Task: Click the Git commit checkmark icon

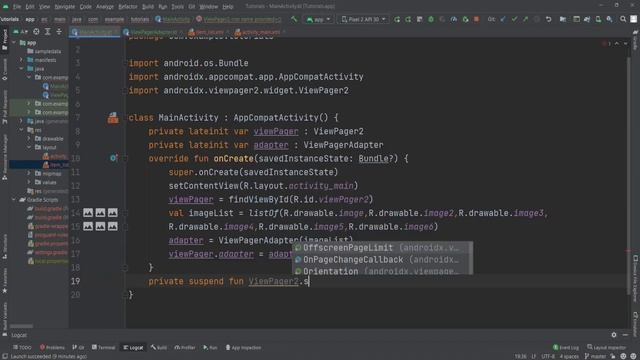Action: (514, 19)
